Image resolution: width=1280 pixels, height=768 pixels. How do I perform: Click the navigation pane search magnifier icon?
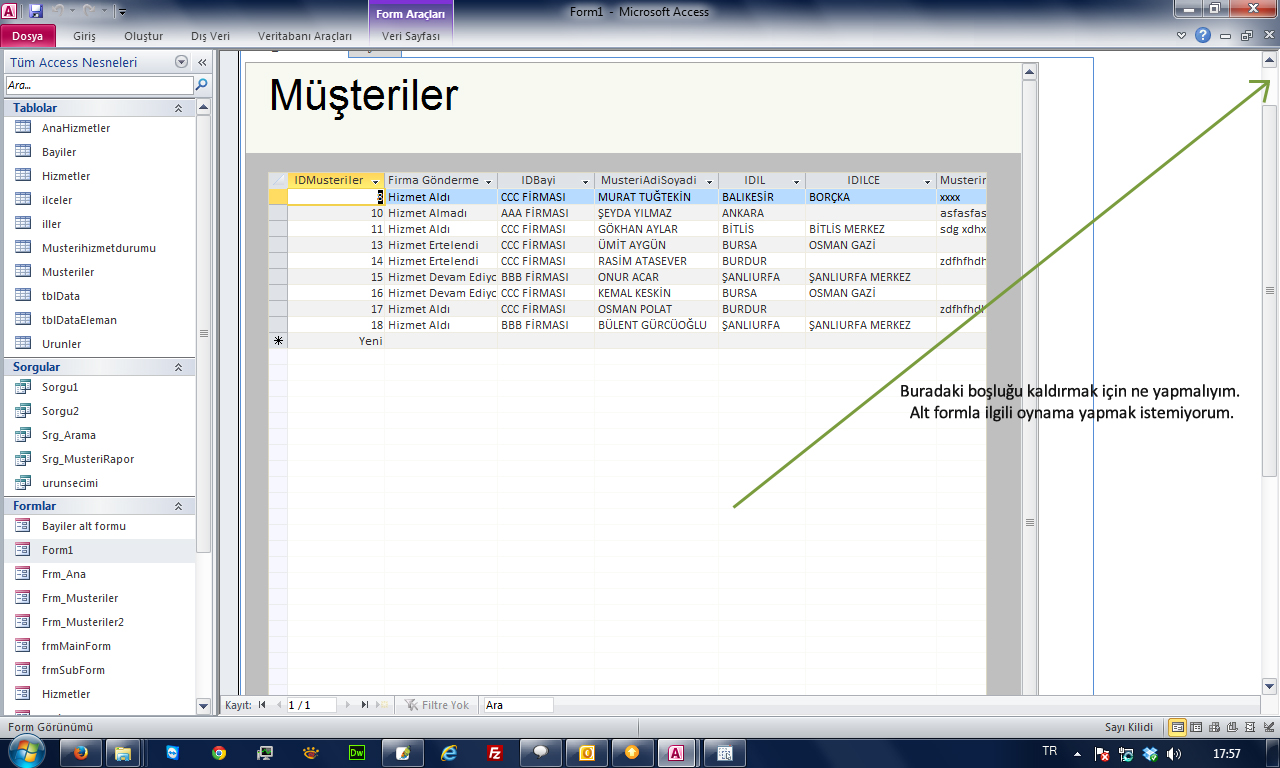[201, 85]
